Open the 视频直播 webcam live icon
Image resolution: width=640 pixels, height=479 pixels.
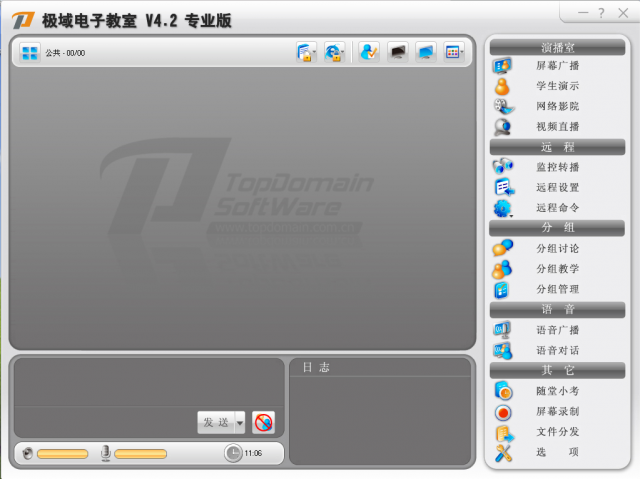[x=502, y=127]
